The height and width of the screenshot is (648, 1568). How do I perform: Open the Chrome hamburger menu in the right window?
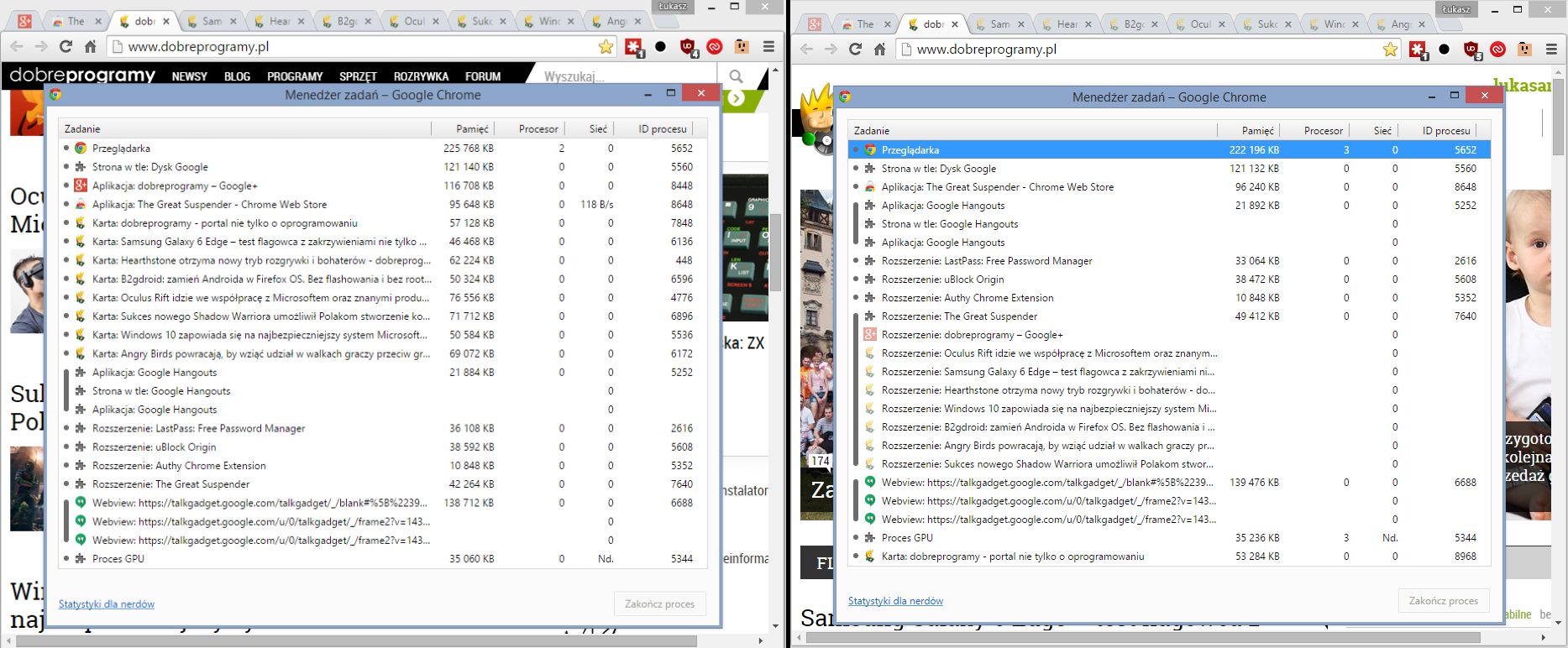pyautogui.click(x=1551, y=50)
